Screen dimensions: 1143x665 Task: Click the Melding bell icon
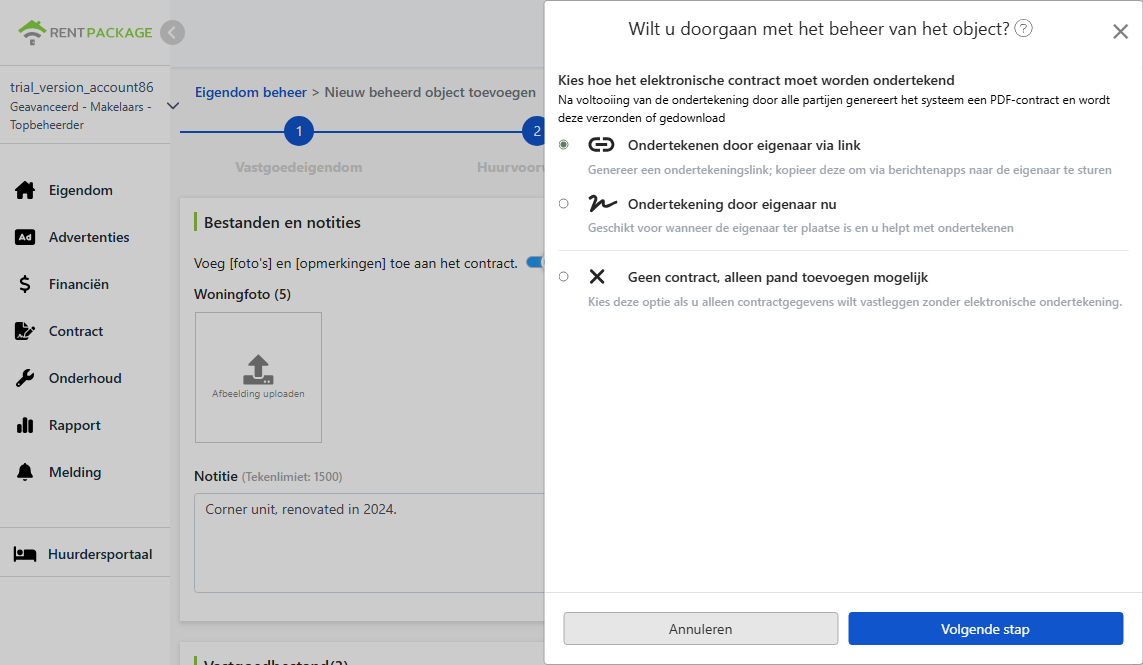25,472
